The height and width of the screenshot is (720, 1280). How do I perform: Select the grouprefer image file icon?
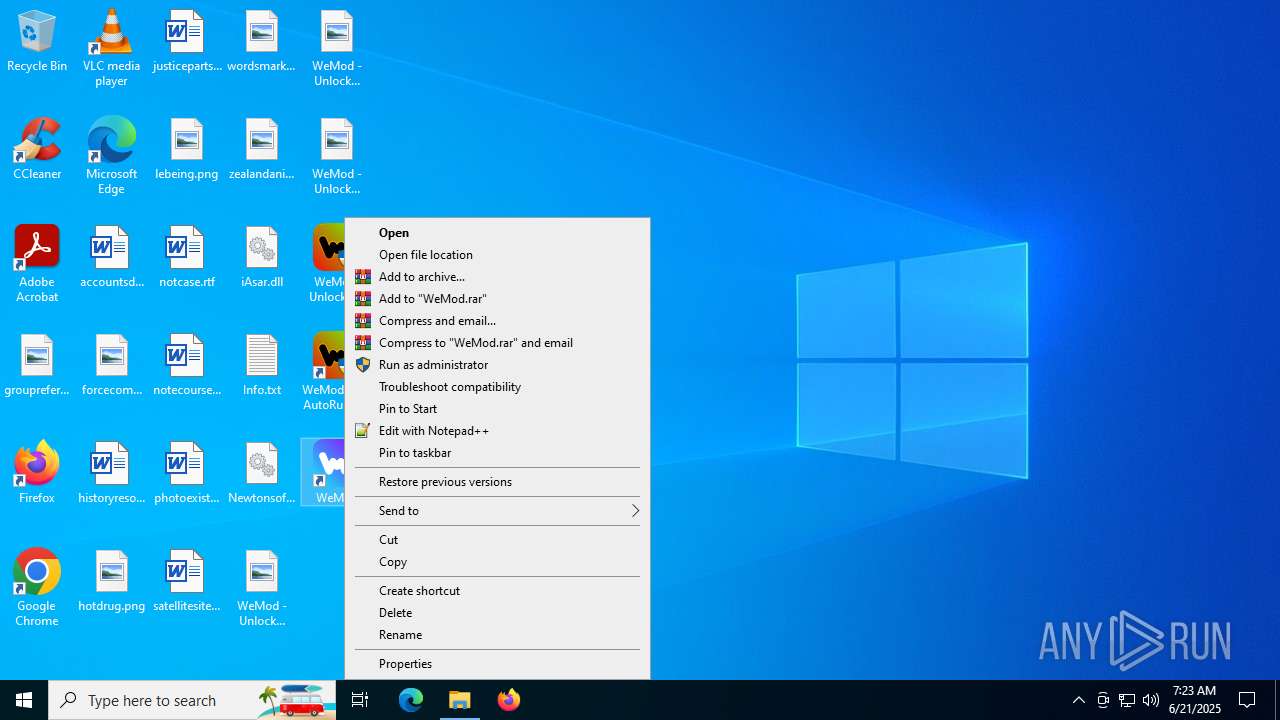click(x=37, y=366)
